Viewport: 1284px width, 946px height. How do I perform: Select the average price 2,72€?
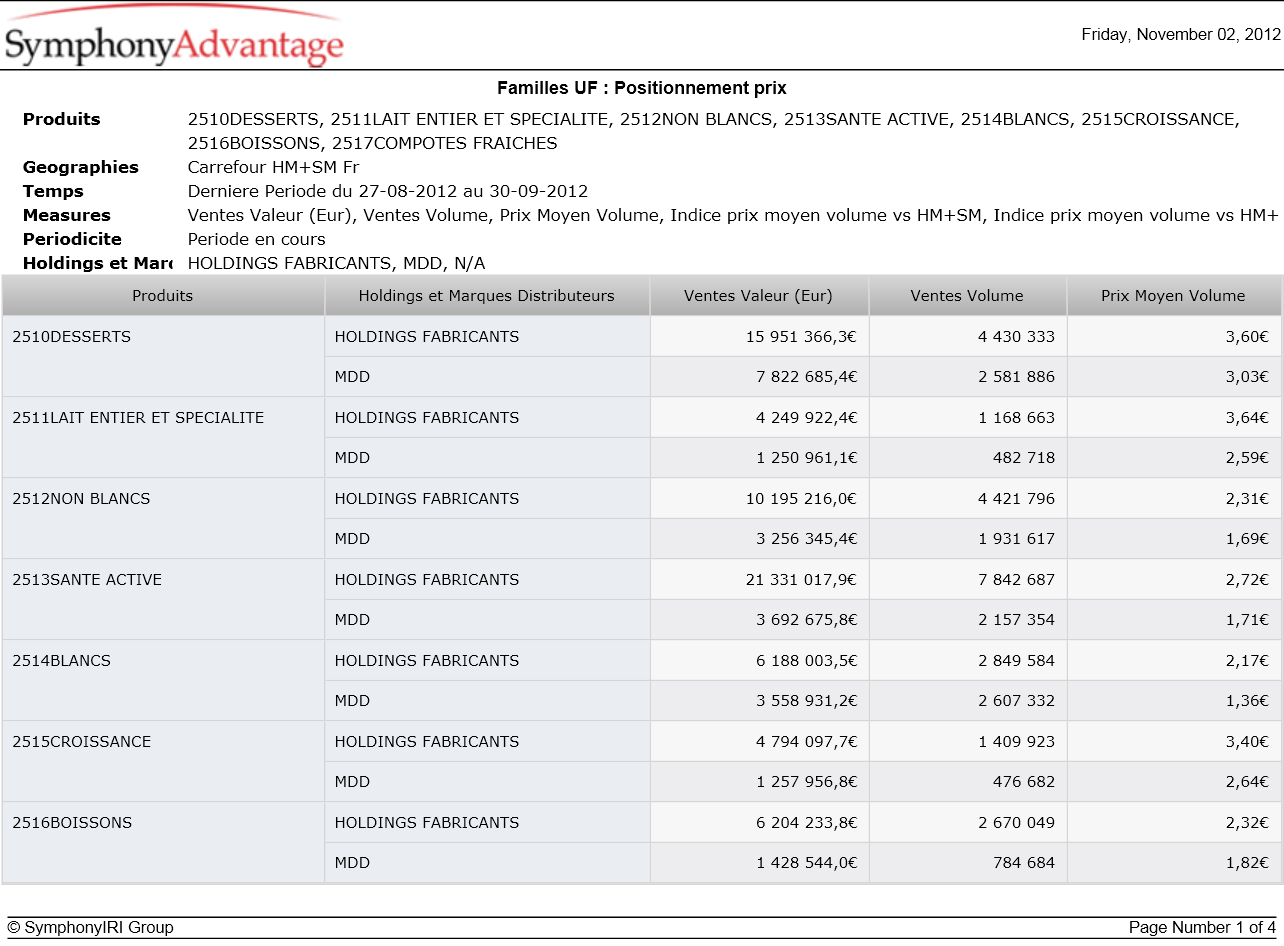[1247, 580]
